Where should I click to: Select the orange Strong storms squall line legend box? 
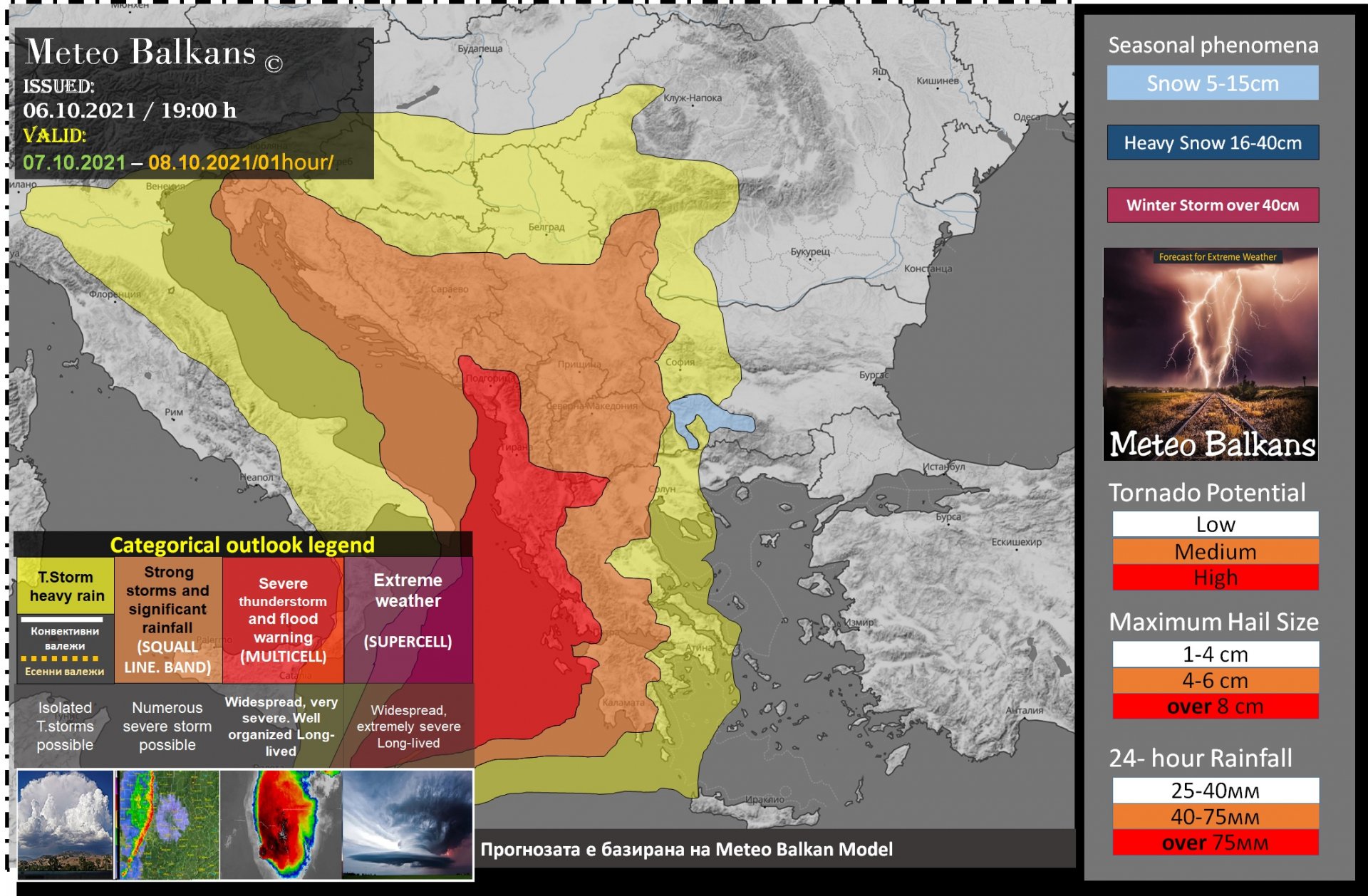click(x=168, y=620)
